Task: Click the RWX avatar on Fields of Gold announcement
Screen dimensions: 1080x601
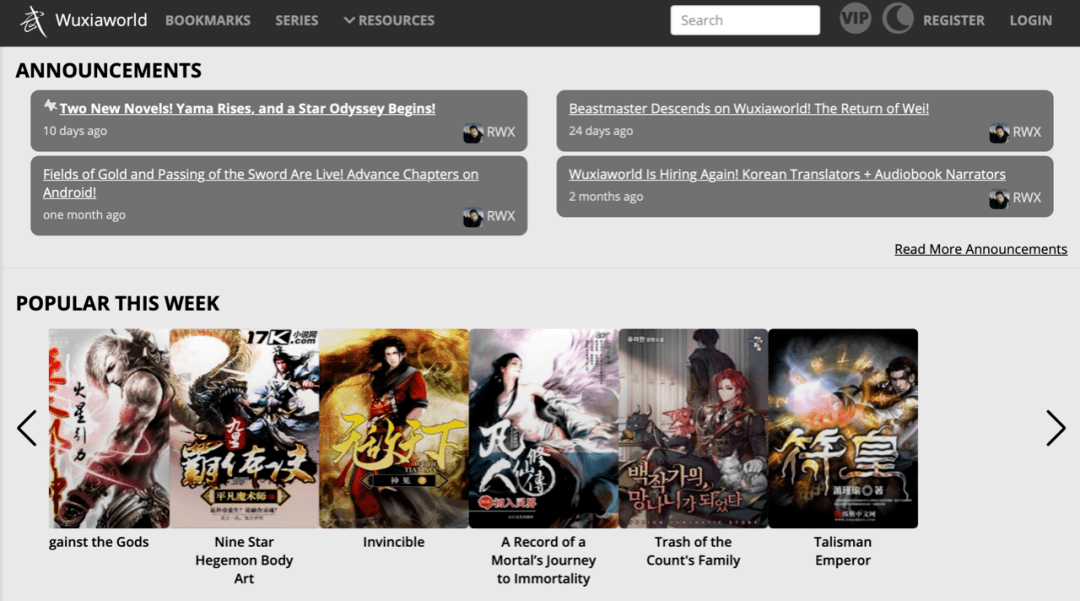Action: [x=472, y=217]
